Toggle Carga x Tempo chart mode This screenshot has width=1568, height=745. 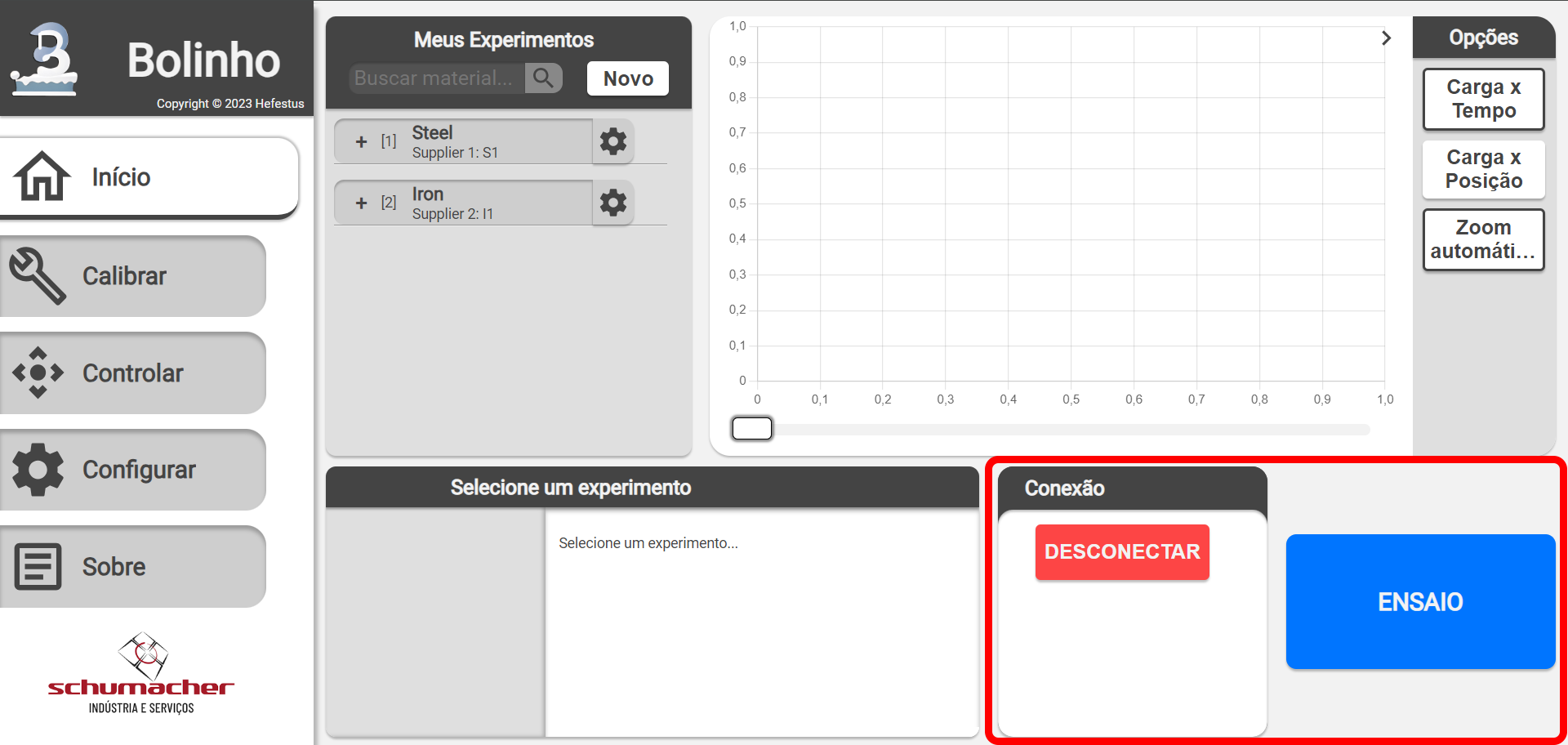coord(1483,99)
